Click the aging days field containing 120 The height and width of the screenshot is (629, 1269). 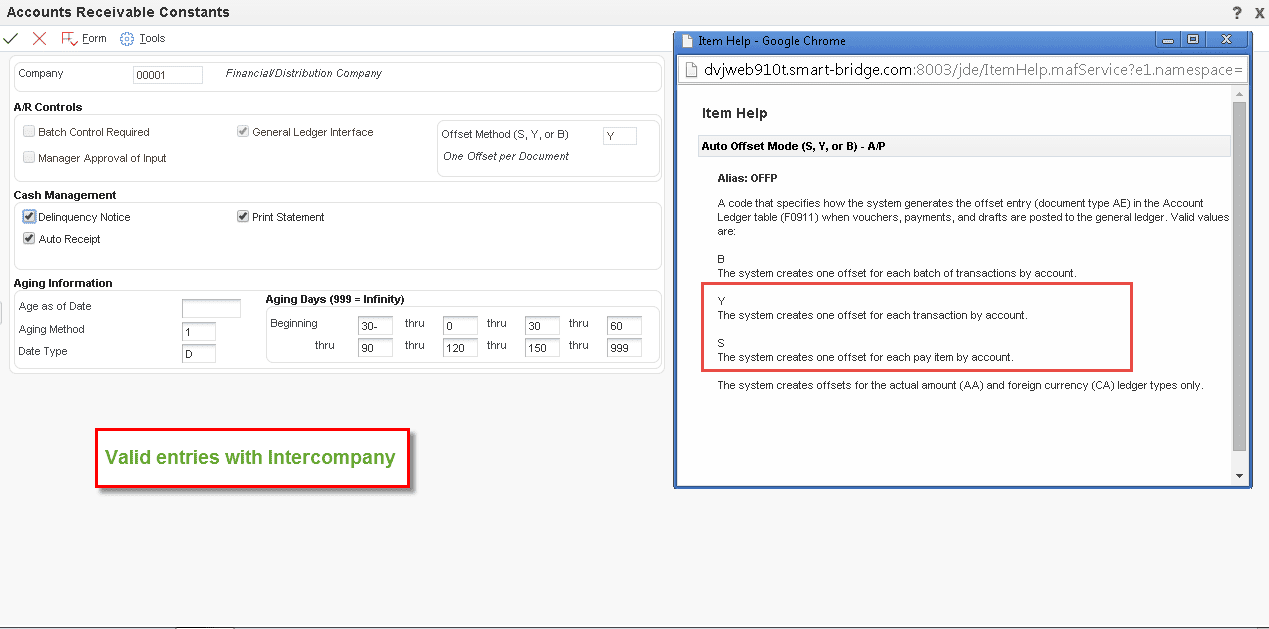(x=460, y=348)
